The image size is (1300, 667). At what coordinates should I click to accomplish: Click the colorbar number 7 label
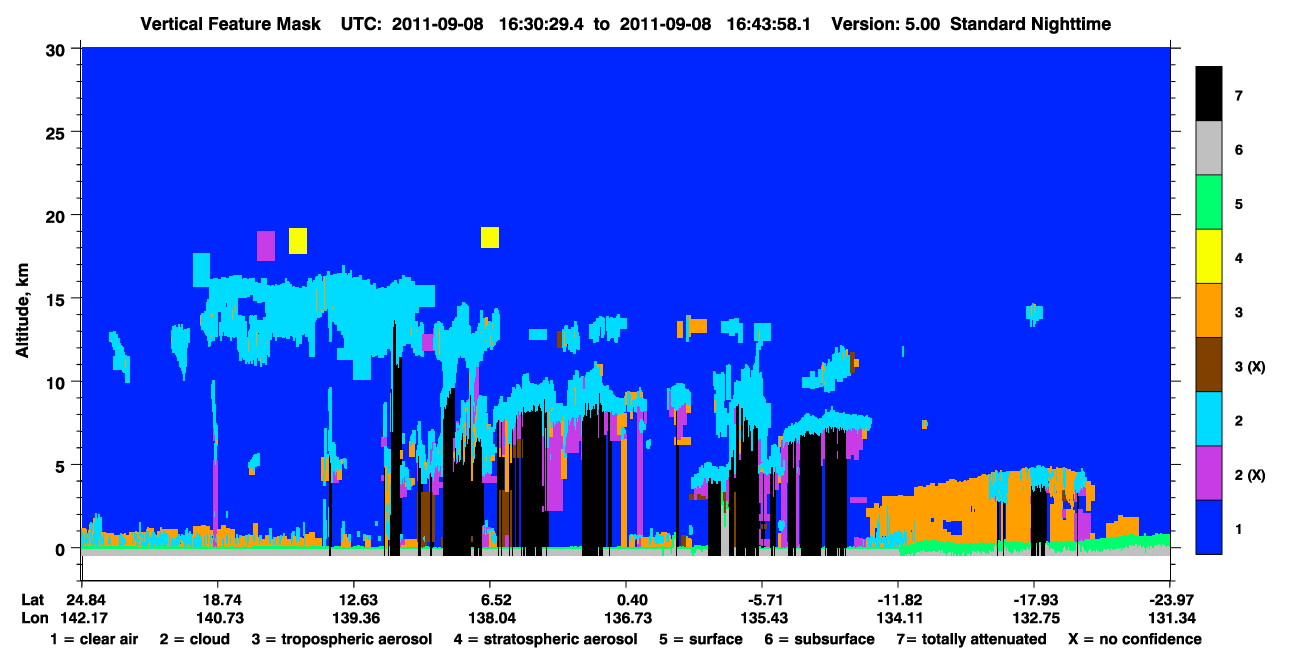click(x=1239, y=96)
